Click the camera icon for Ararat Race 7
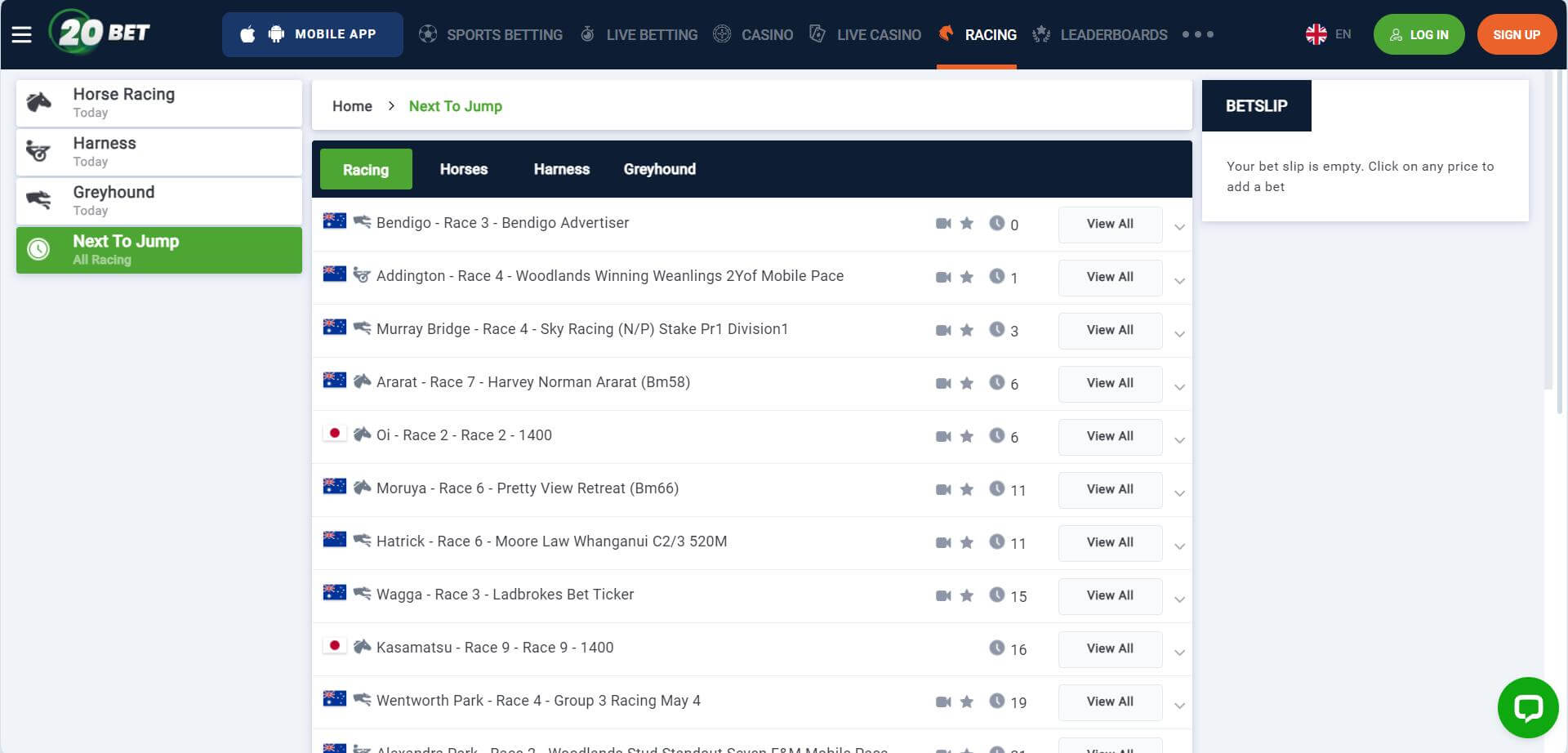This screenshot has height=753, width=1568. (x=943, y=383)
